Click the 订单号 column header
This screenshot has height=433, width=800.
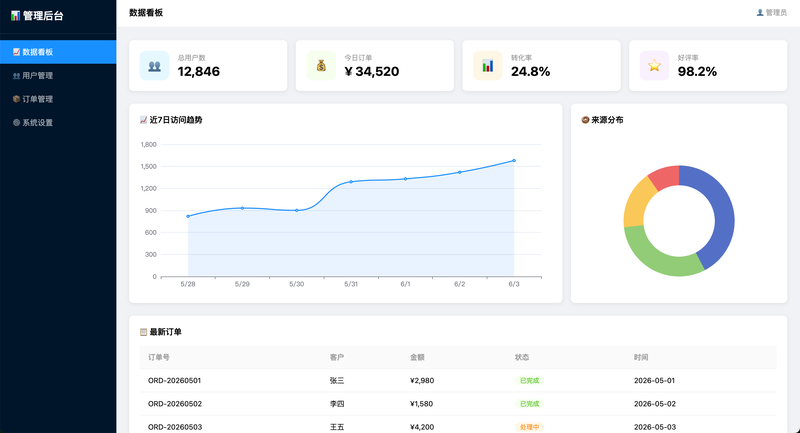point(159,357)
